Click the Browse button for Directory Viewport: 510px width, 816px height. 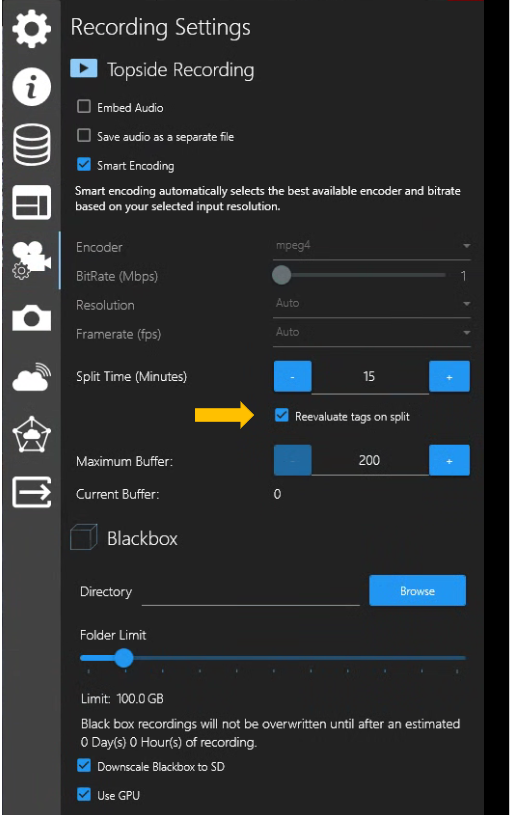[417, 591]
